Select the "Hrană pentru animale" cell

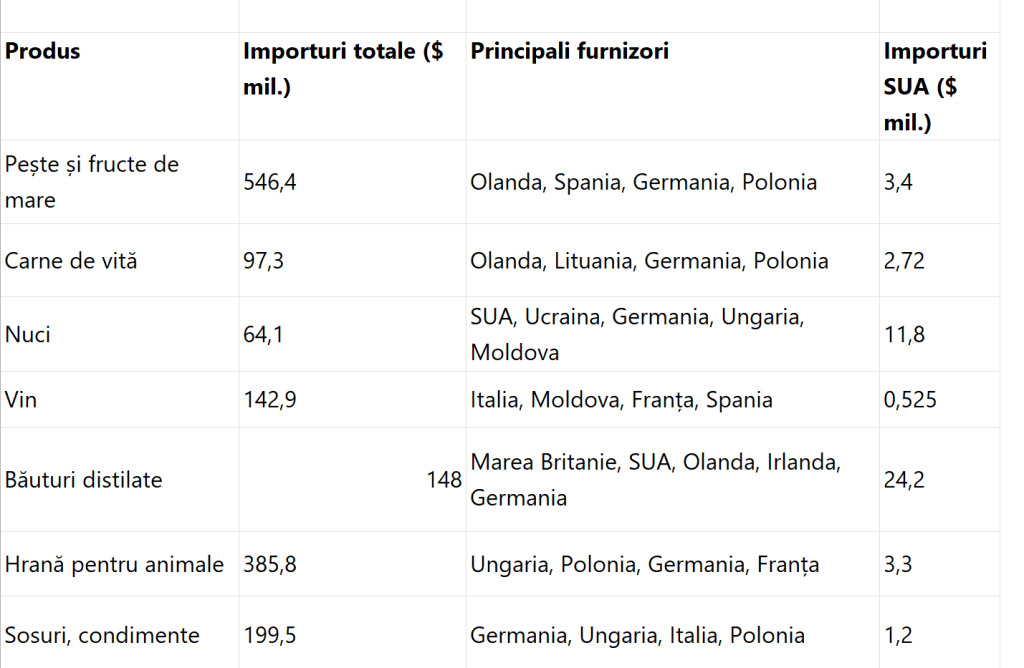[114, 565]
